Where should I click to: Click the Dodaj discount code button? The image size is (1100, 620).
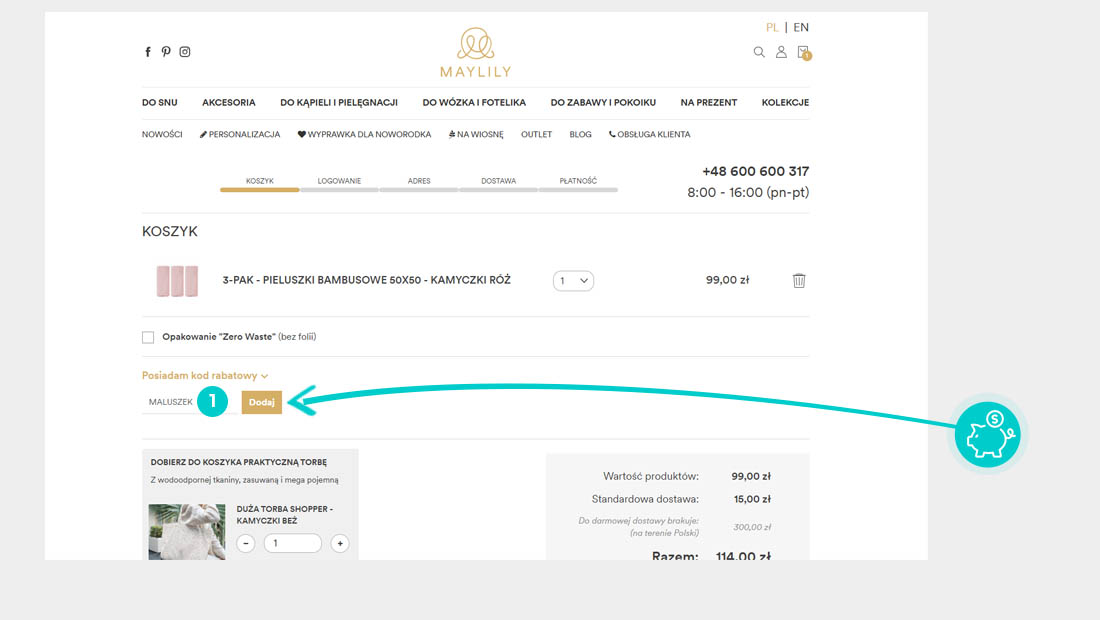pyautogui.click(x=262, y=402)
